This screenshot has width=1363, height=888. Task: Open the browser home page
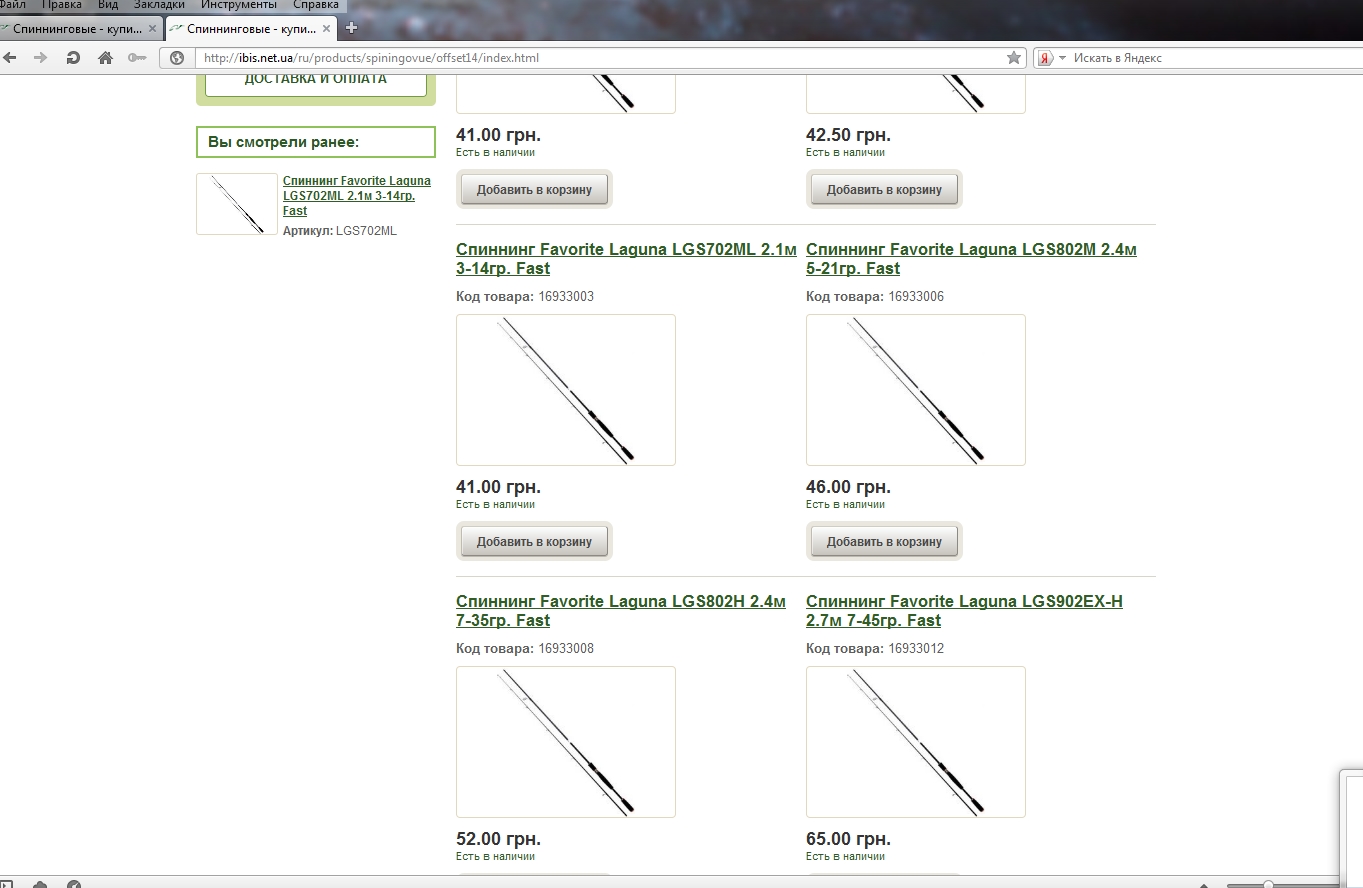105,58
